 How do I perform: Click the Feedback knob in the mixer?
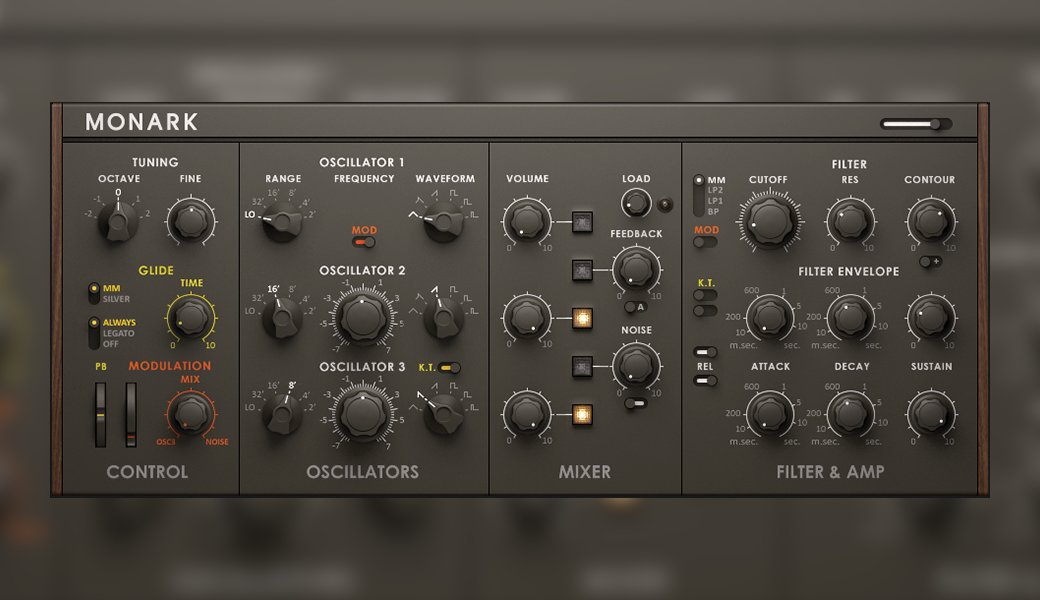(x=635, y=268)
